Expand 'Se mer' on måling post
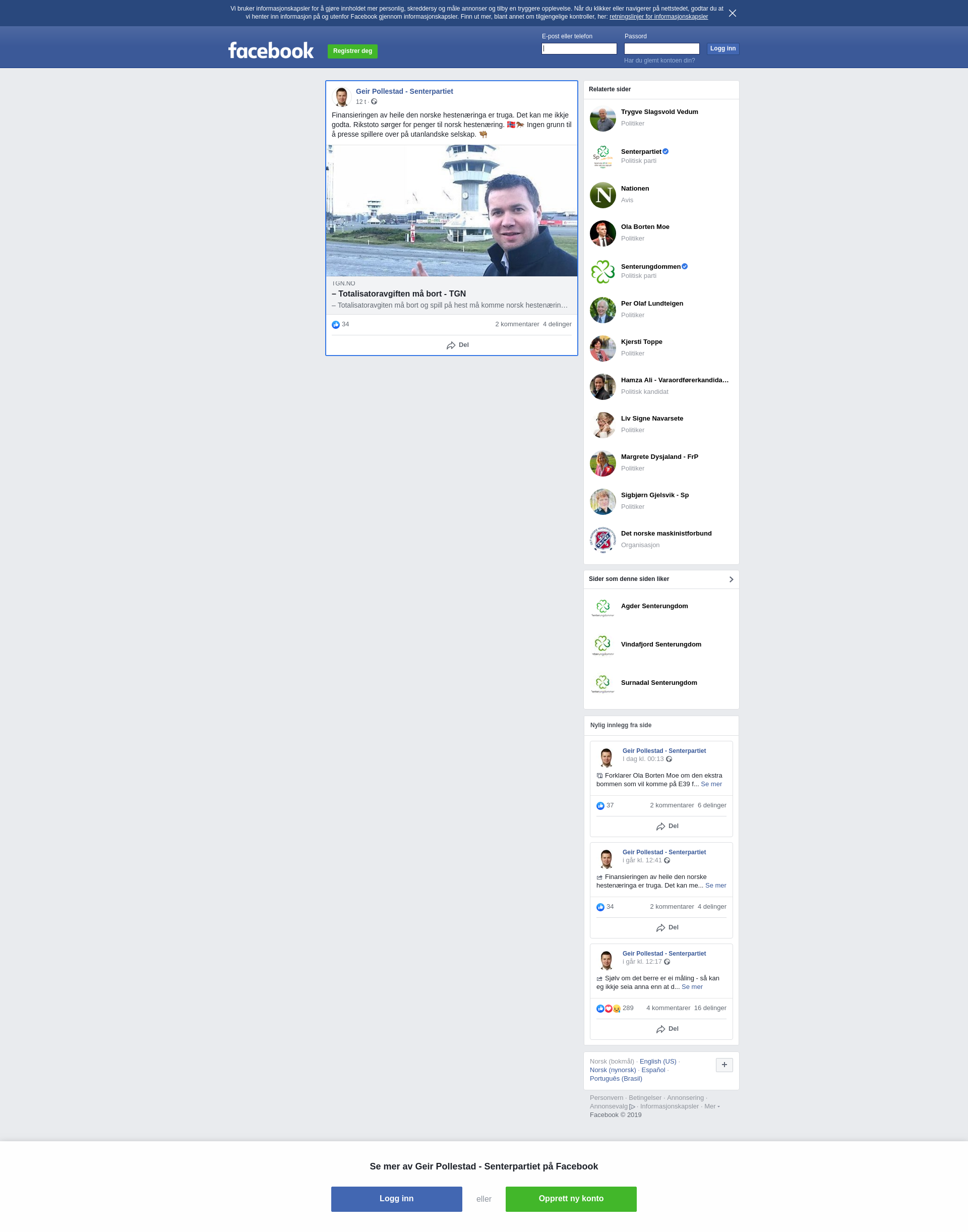Screen dimensions: 968x1232 pyautogui.click(x=691, y=986)
